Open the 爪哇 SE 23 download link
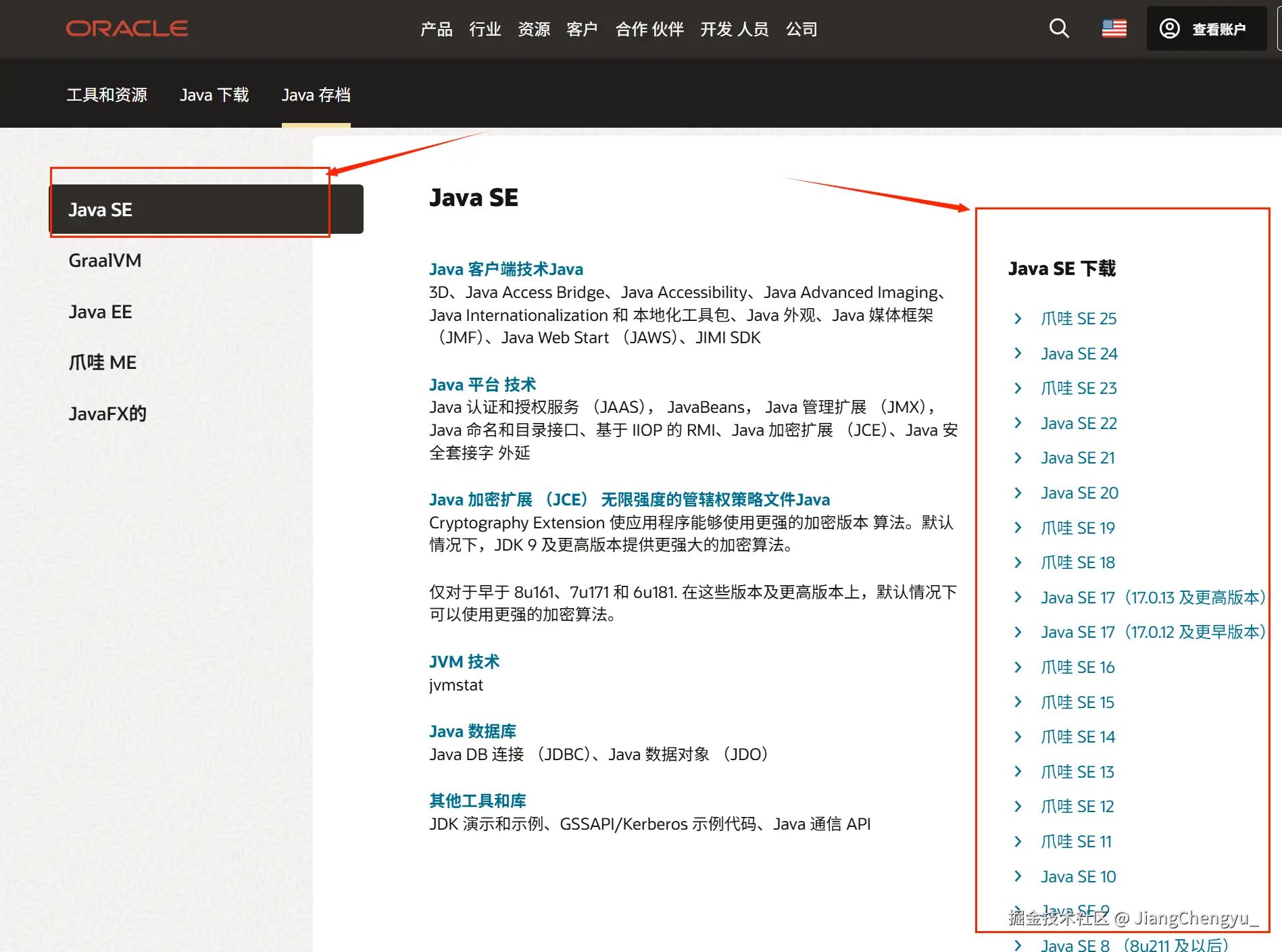 1079,389
